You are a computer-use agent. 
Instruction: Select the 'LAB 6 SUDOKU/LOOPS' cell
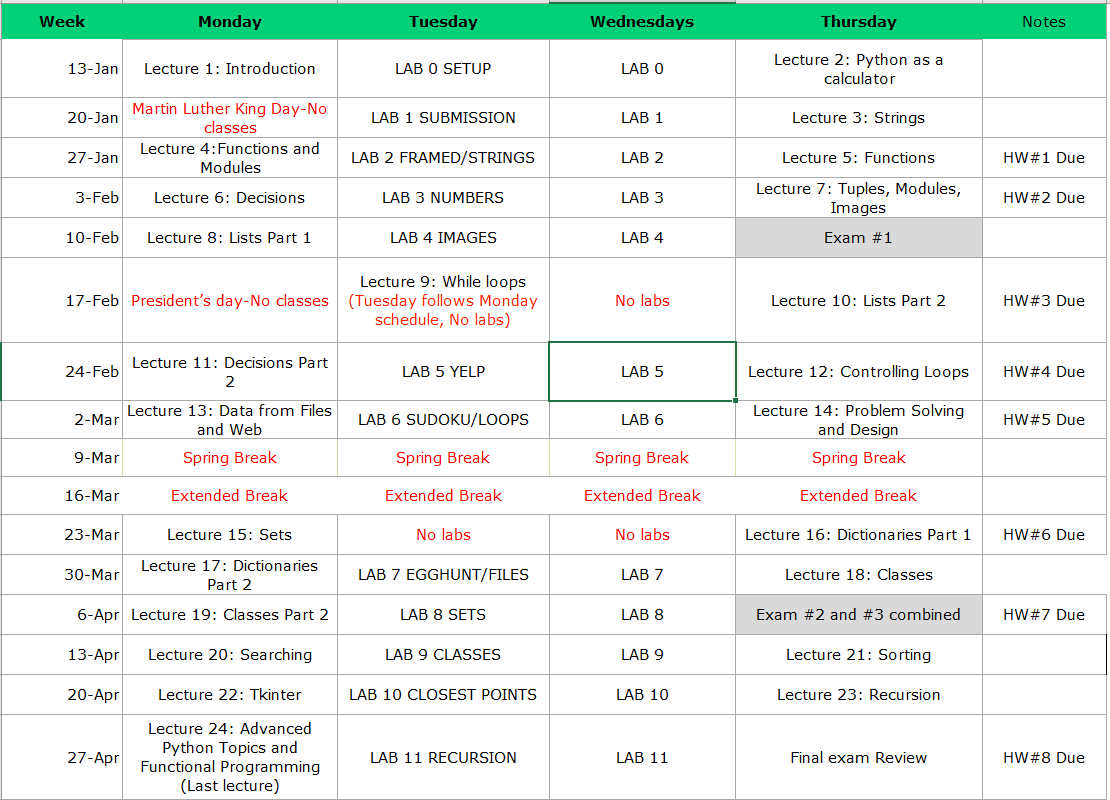[x=443, y=420]
